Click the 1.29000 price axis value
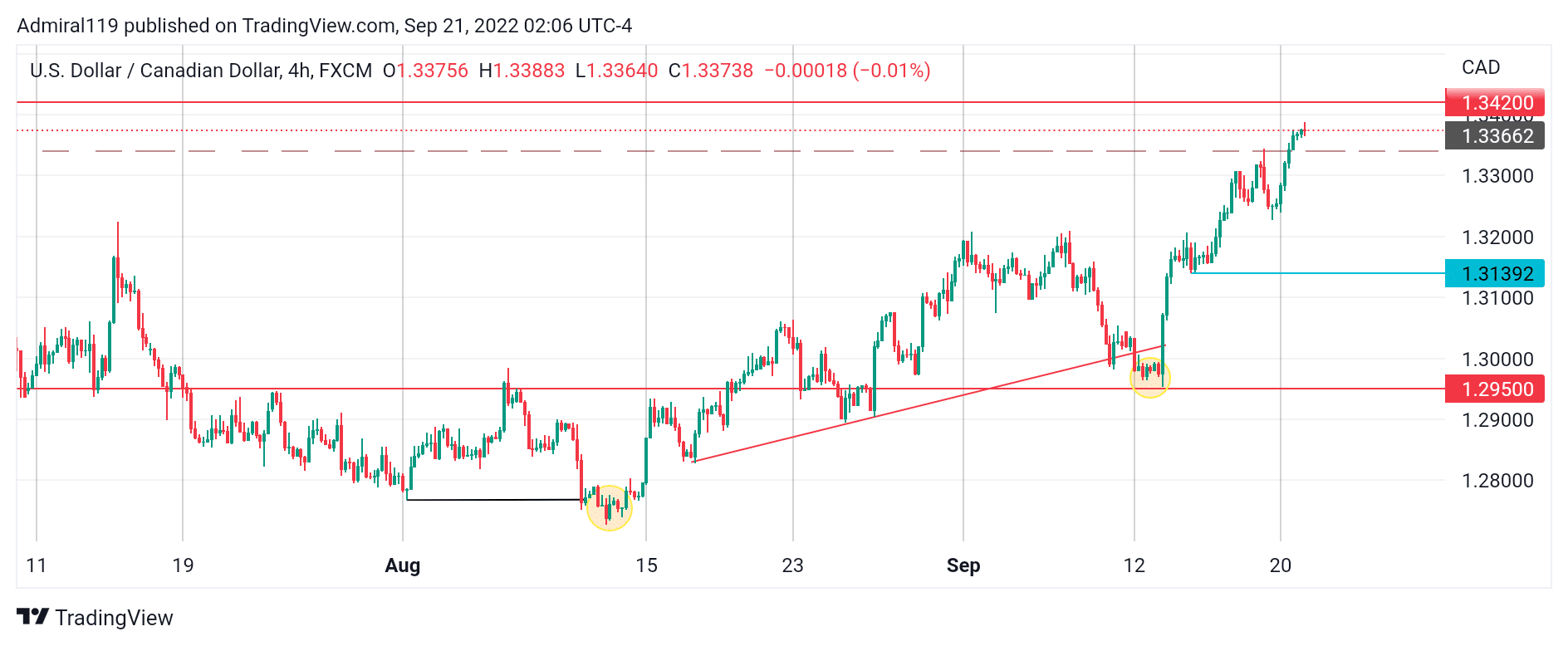The image size is (1568, 646). pos(1497,420)
